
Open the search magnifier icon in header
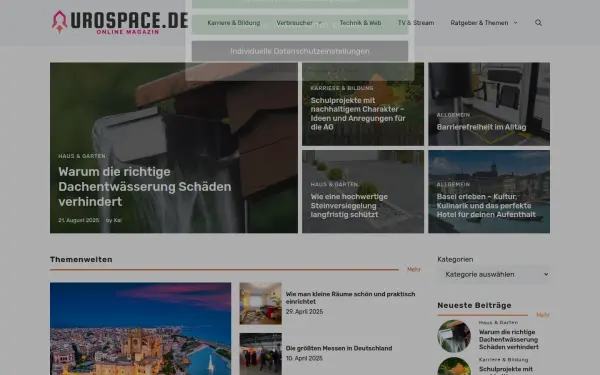click(538, 23)
